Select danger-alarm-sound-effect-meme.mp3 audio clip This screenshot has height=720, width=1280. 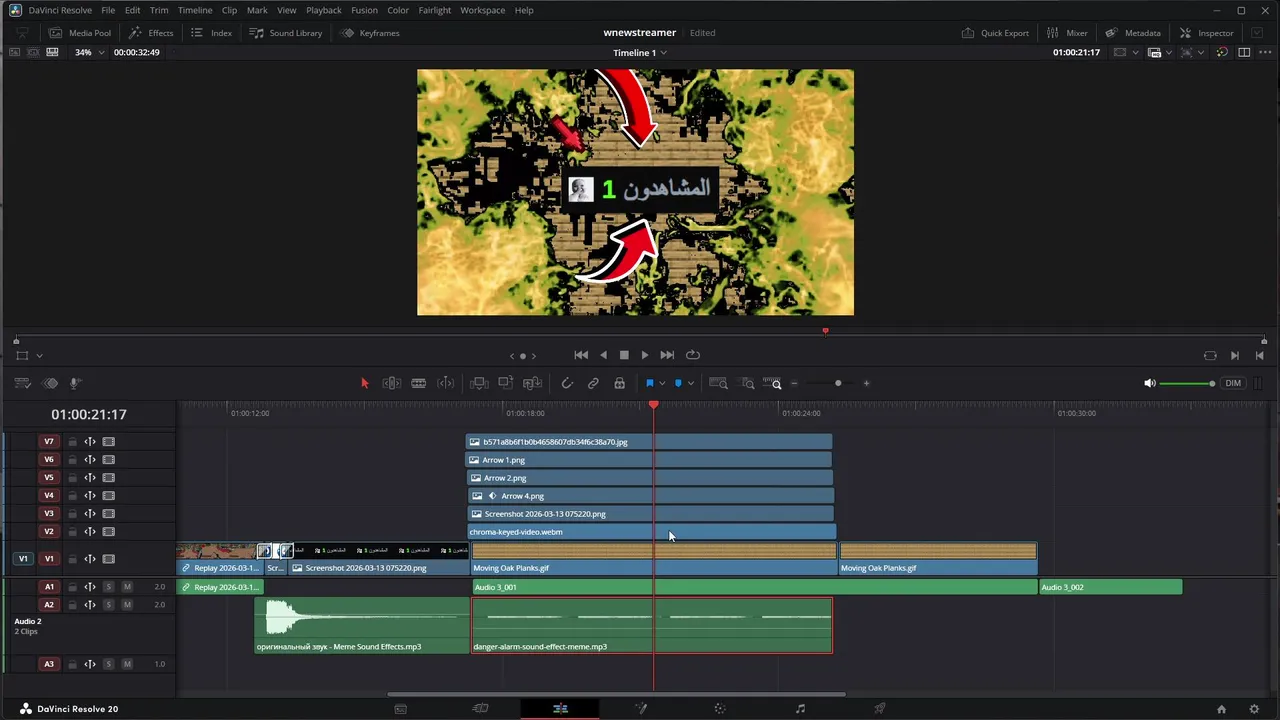click(x=652, y=626)
